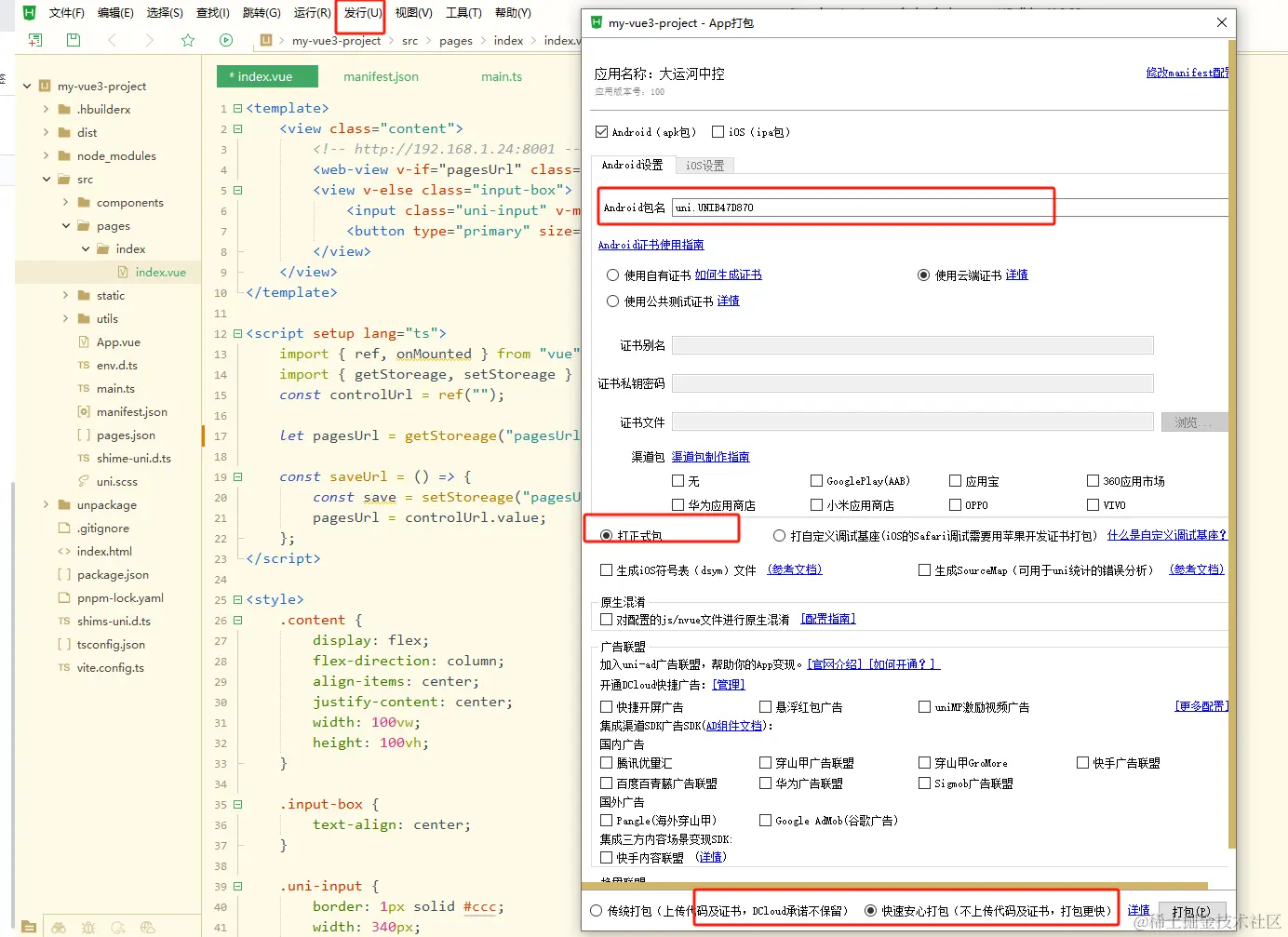Click the navigate back arrow icon
1288x937 pixels.
click(113, 40)
